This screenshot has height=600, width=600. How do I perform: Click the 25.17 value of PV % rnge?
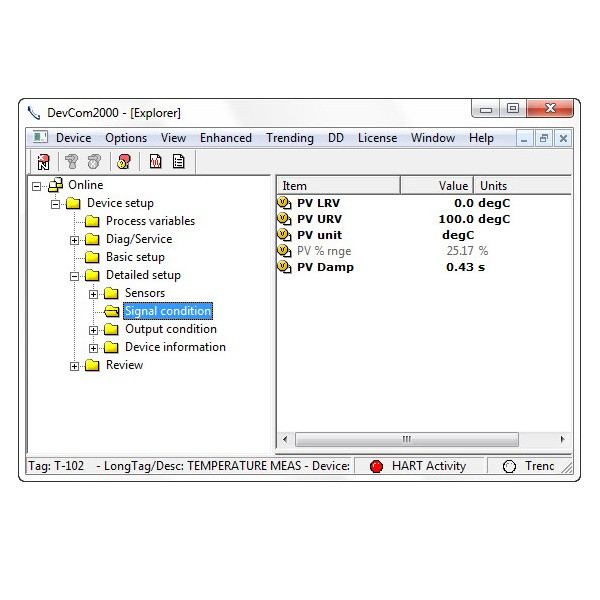click(460, 251)
